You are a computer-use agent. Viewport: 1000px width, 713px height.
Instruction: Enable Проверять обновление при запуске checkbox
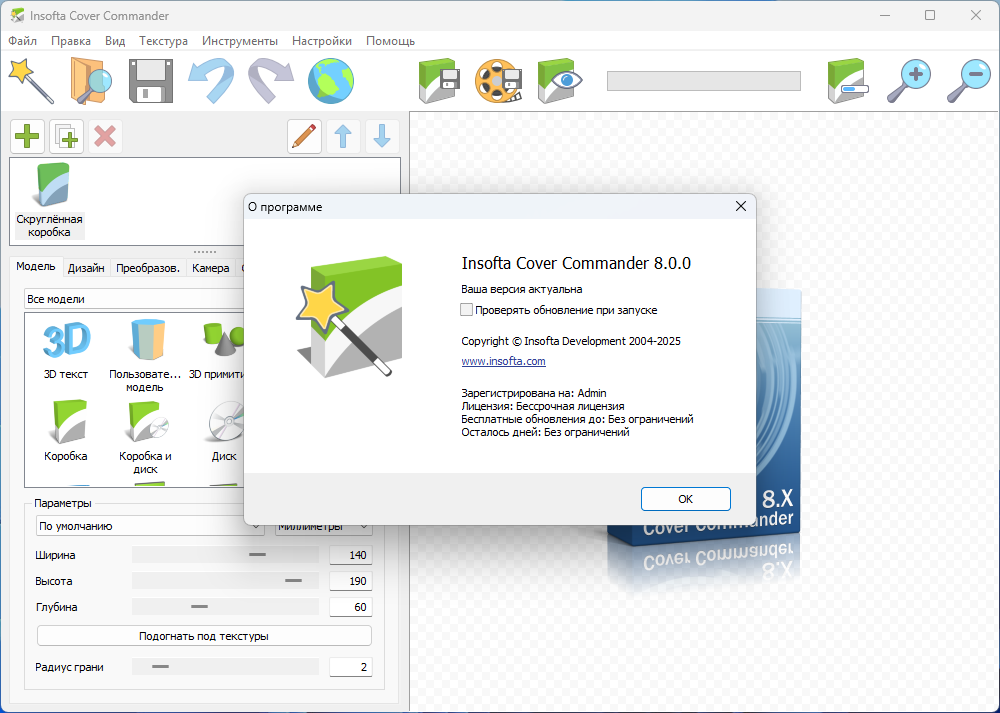(466, 310)
